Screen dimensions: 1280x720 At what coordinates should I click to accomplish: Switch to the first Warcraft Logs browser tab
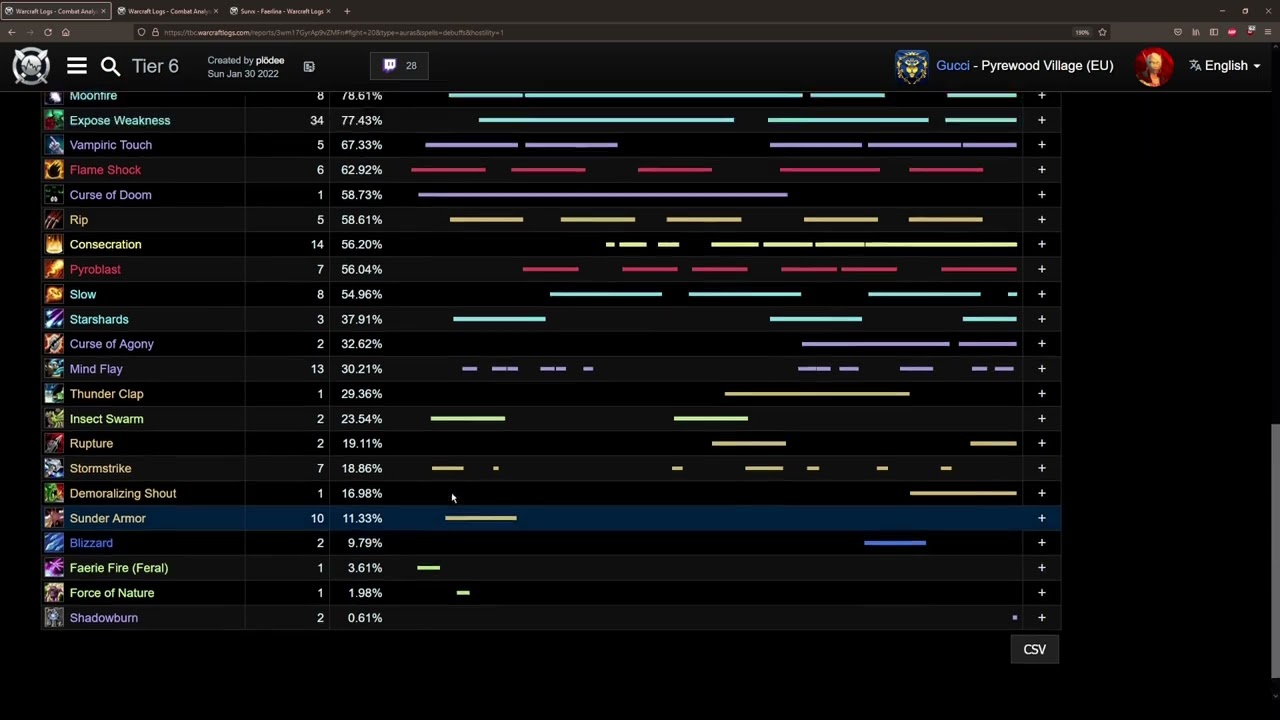[x=54, y=11]
